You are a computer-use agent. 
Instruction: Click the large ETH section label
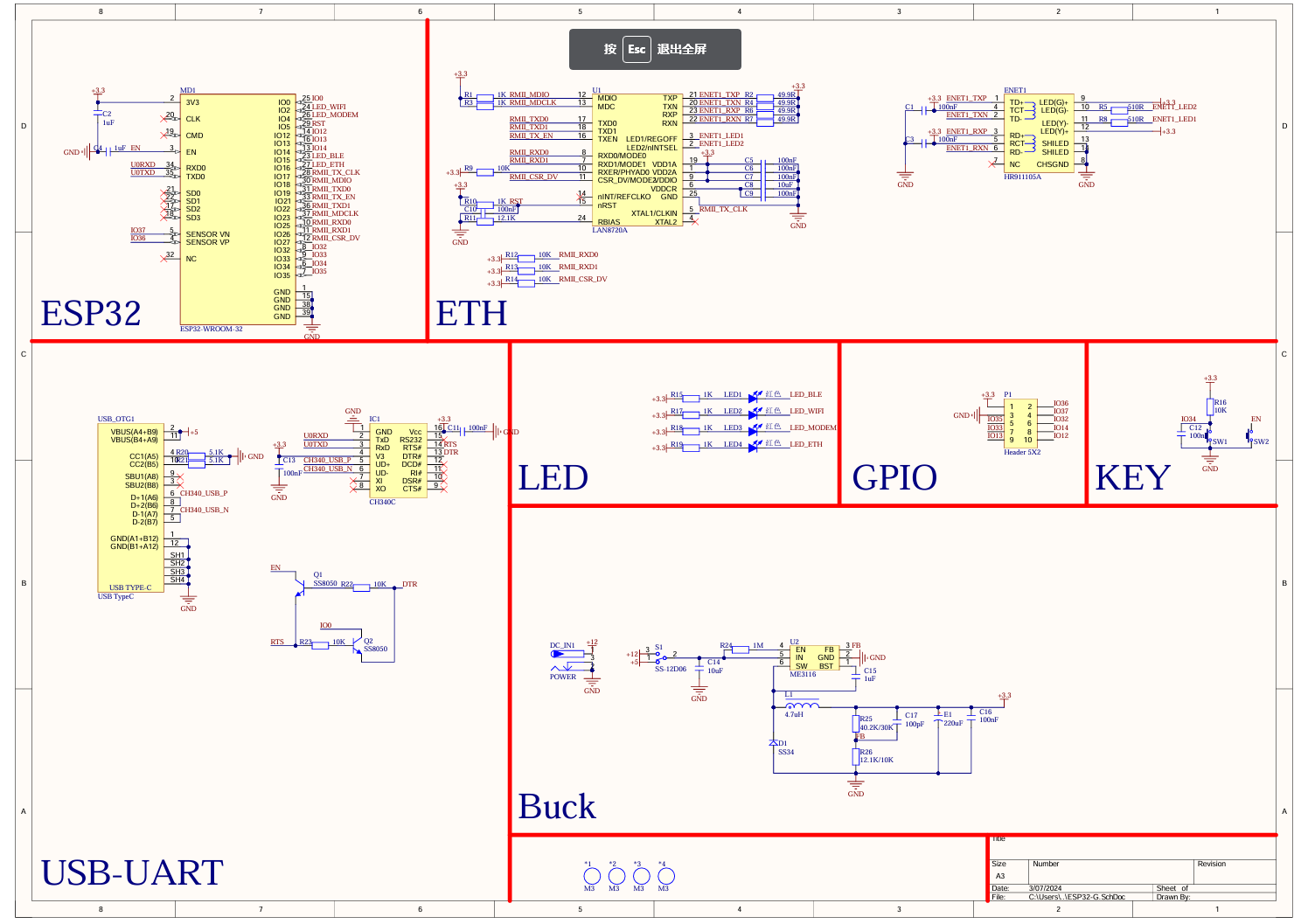pyautogui.click(x=472, y=313)
